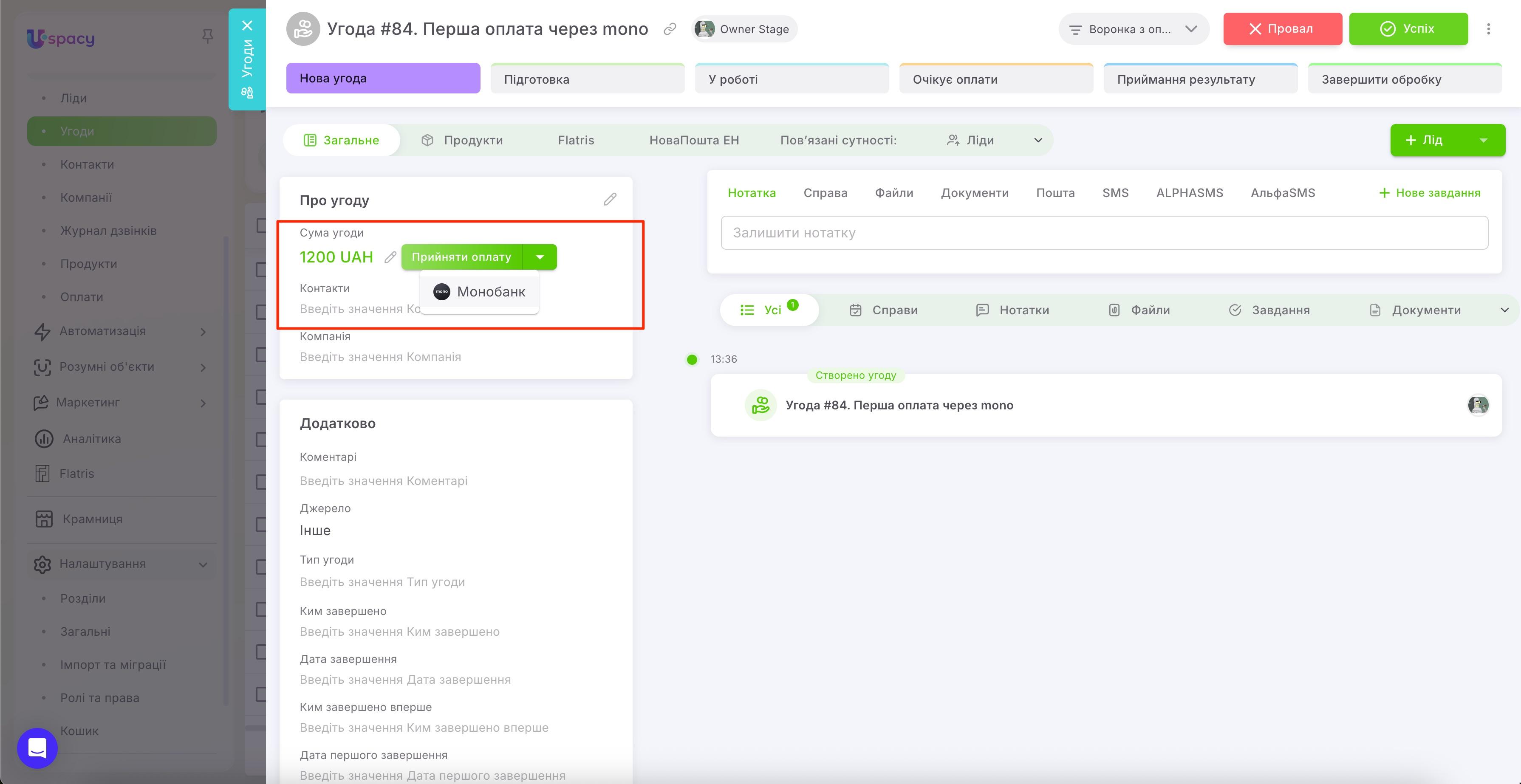Click the pencil icon in Про угоду
This screenshot has width=1521, height=784.
click(x=610, y=200)
